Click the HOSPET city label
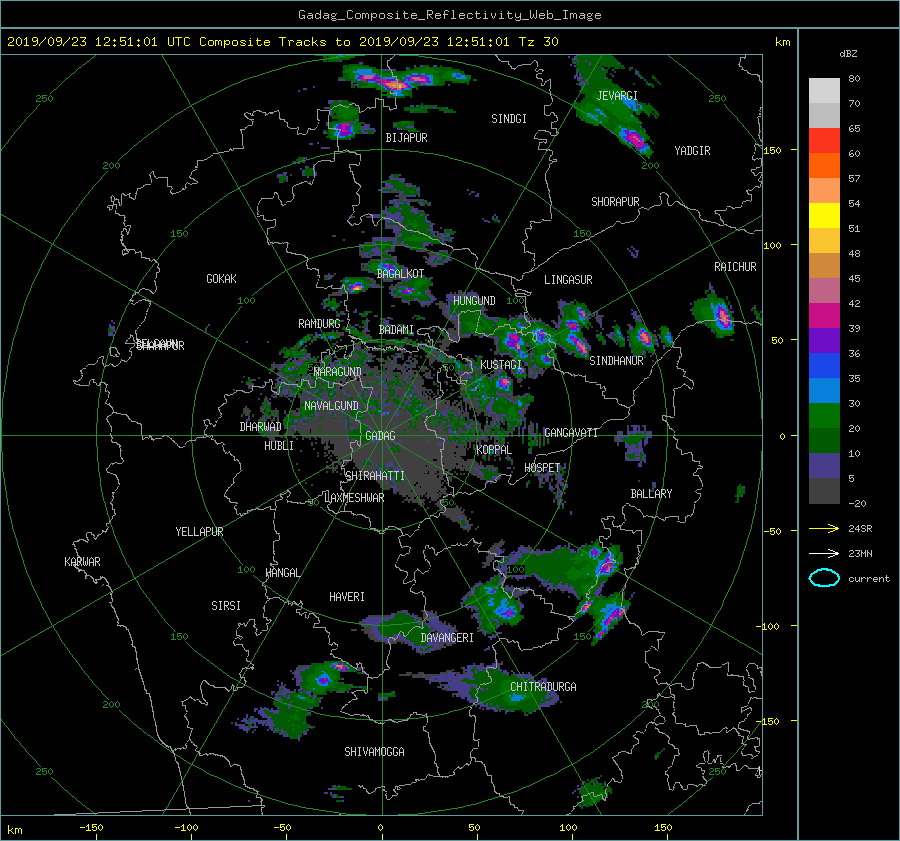 tap(542, 468)
